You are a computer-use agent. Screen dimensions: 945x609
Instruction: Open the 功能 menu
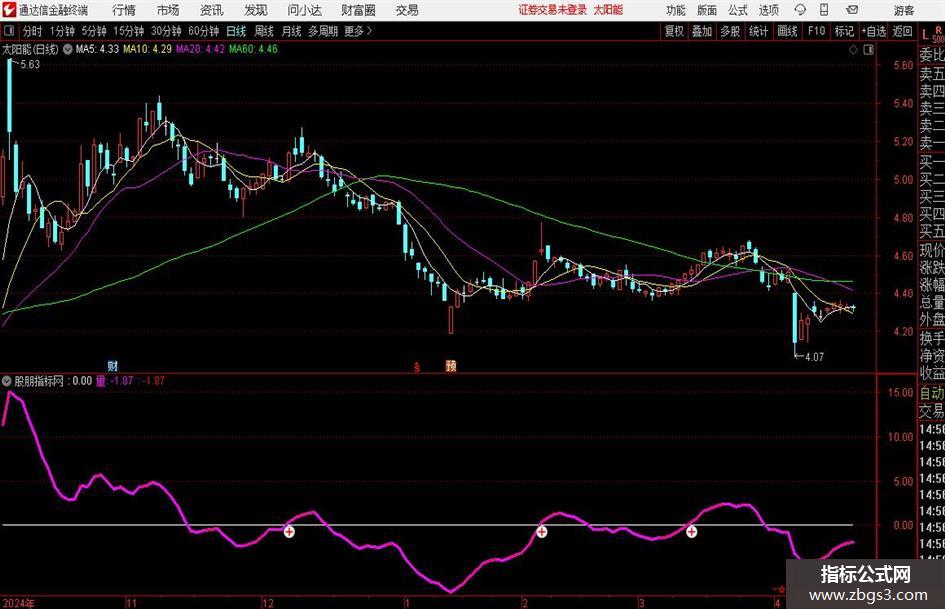pos(676,10)
